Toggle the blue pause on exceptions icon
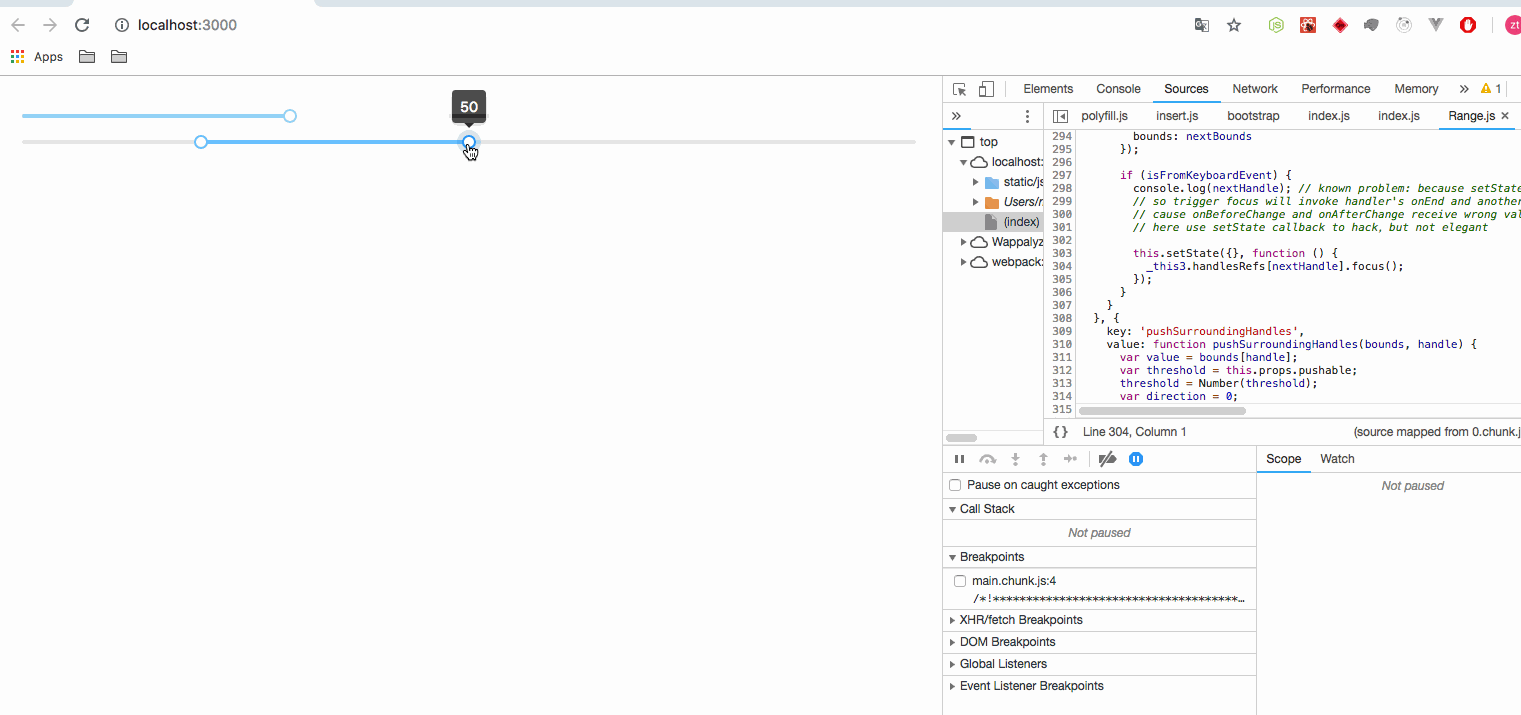1521x715 pixels. 1136,459
